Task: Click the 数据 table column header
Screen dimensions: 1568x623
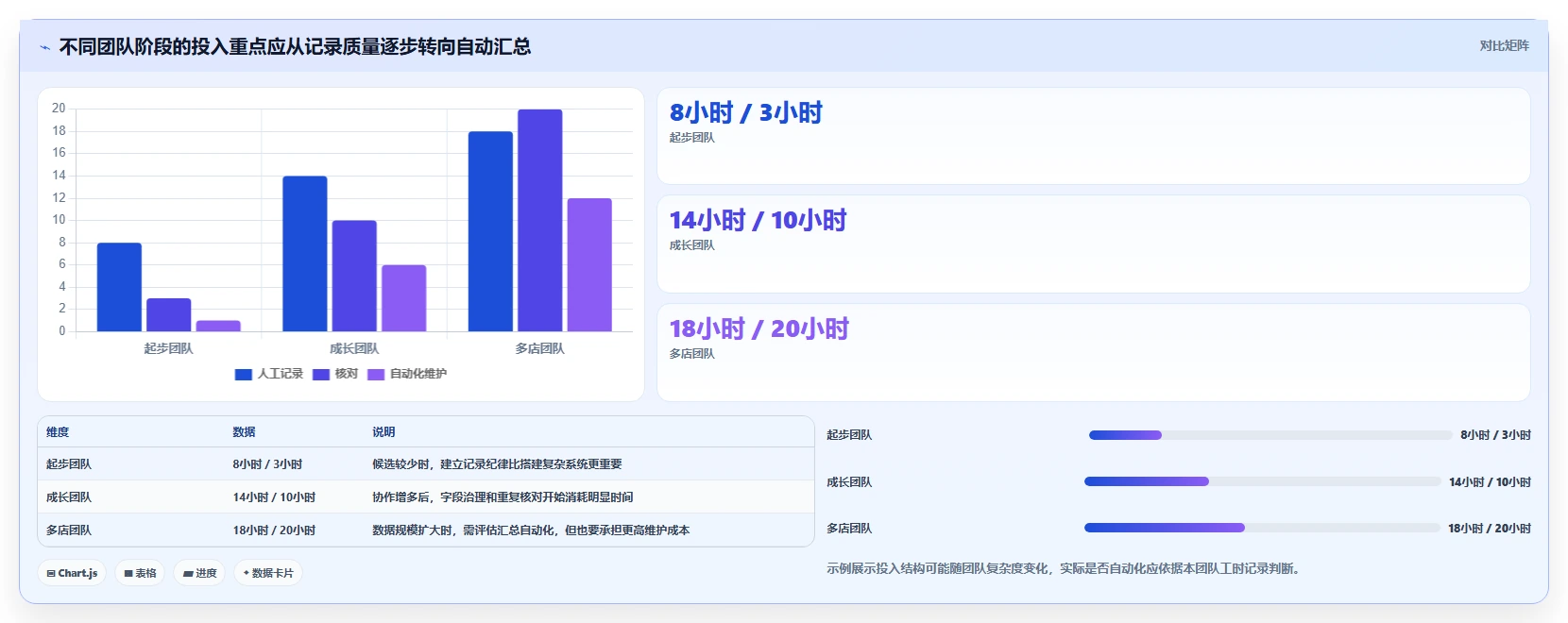Action: (245, 432)
